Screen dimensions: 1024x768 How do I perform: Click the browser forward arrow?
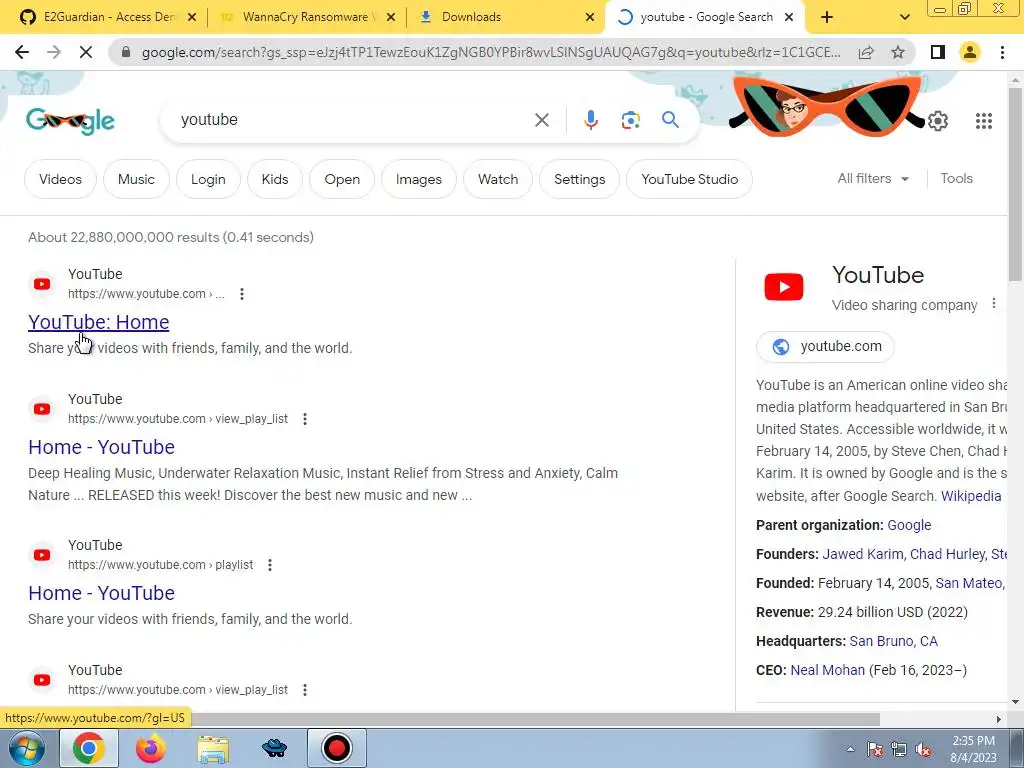[x=54, y=52]
